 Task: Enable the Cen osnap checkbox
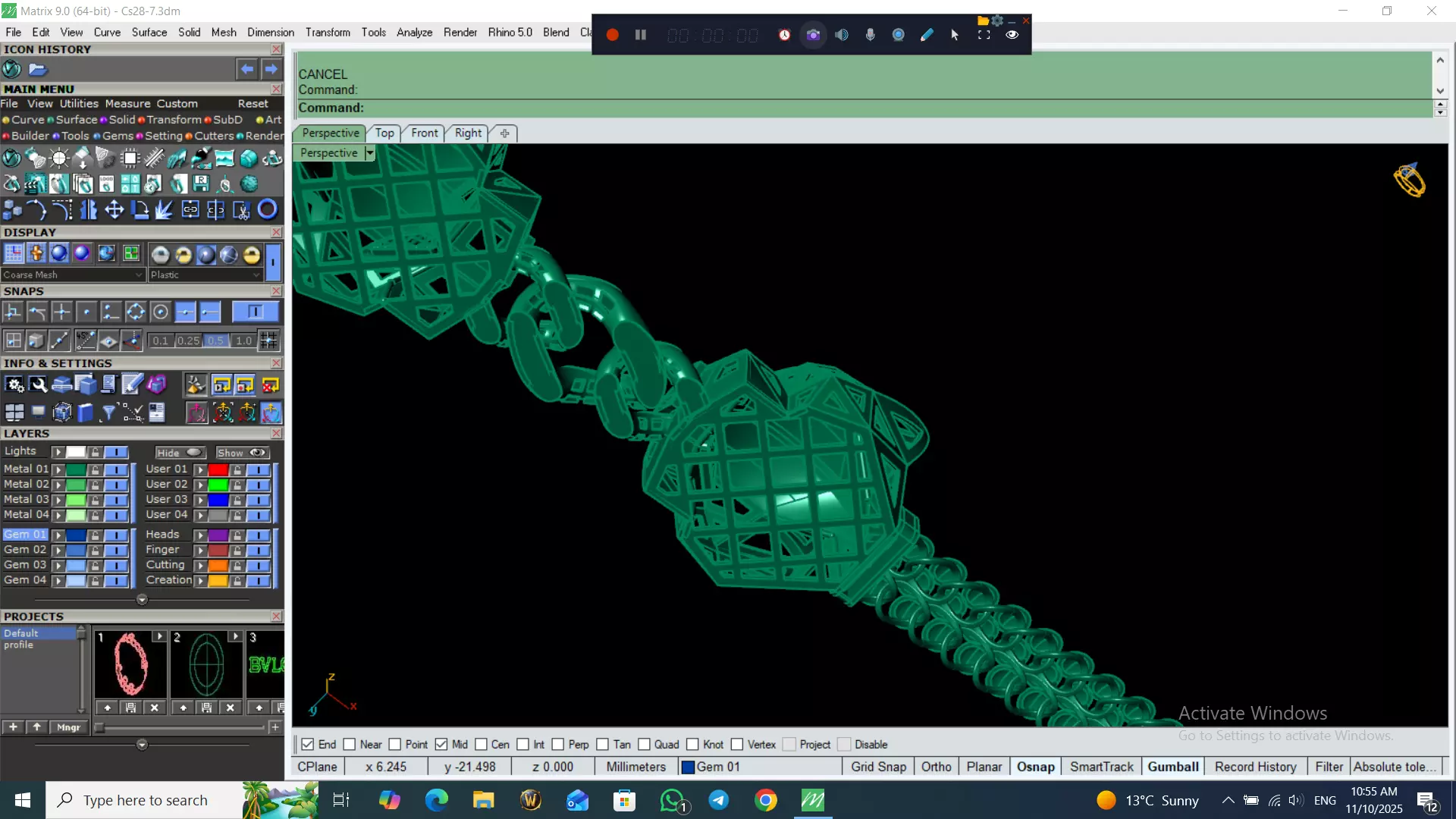[481, 745]
